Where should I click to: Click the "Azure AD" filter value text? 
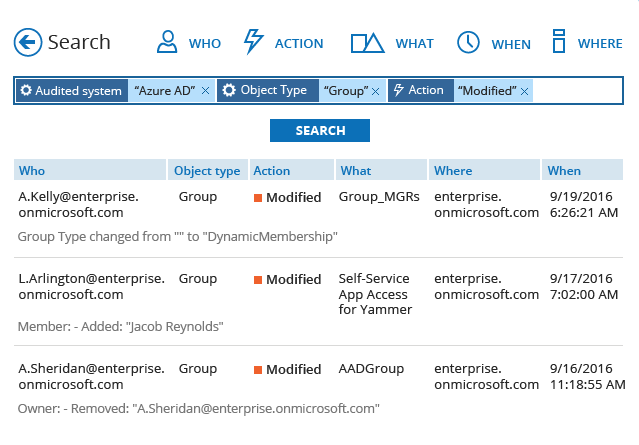coord(165,90)
